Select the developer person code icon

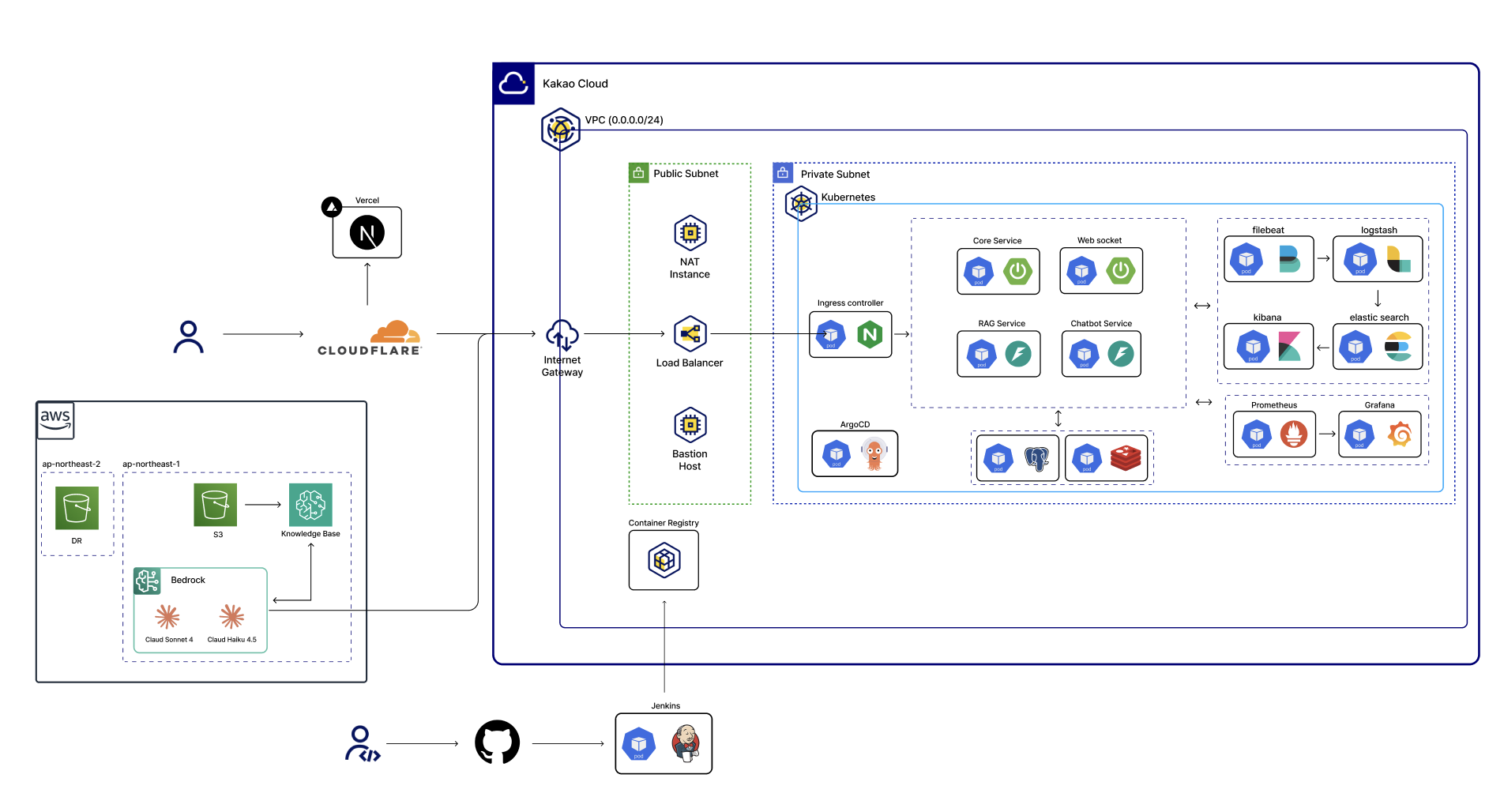coord(363,744)
